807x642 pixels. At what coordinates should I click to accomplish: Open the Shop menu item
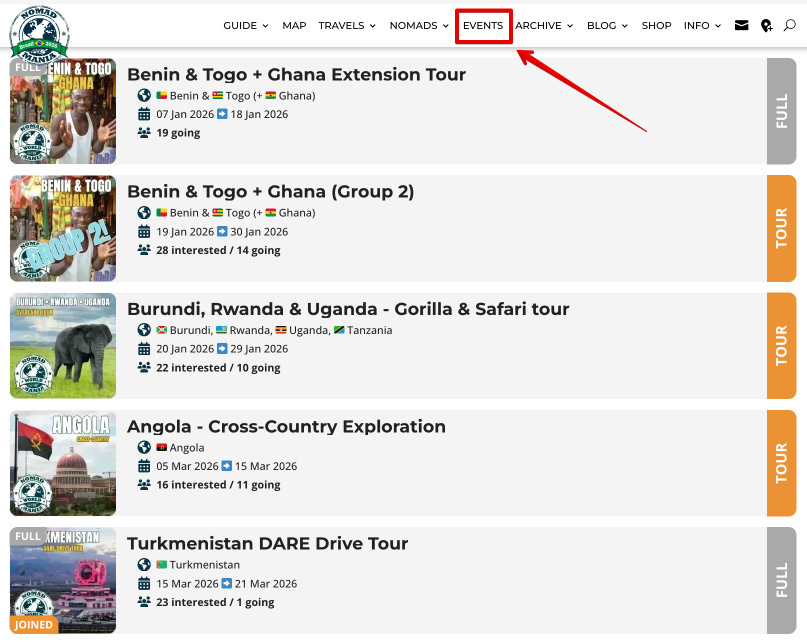[x=656, y=26]
